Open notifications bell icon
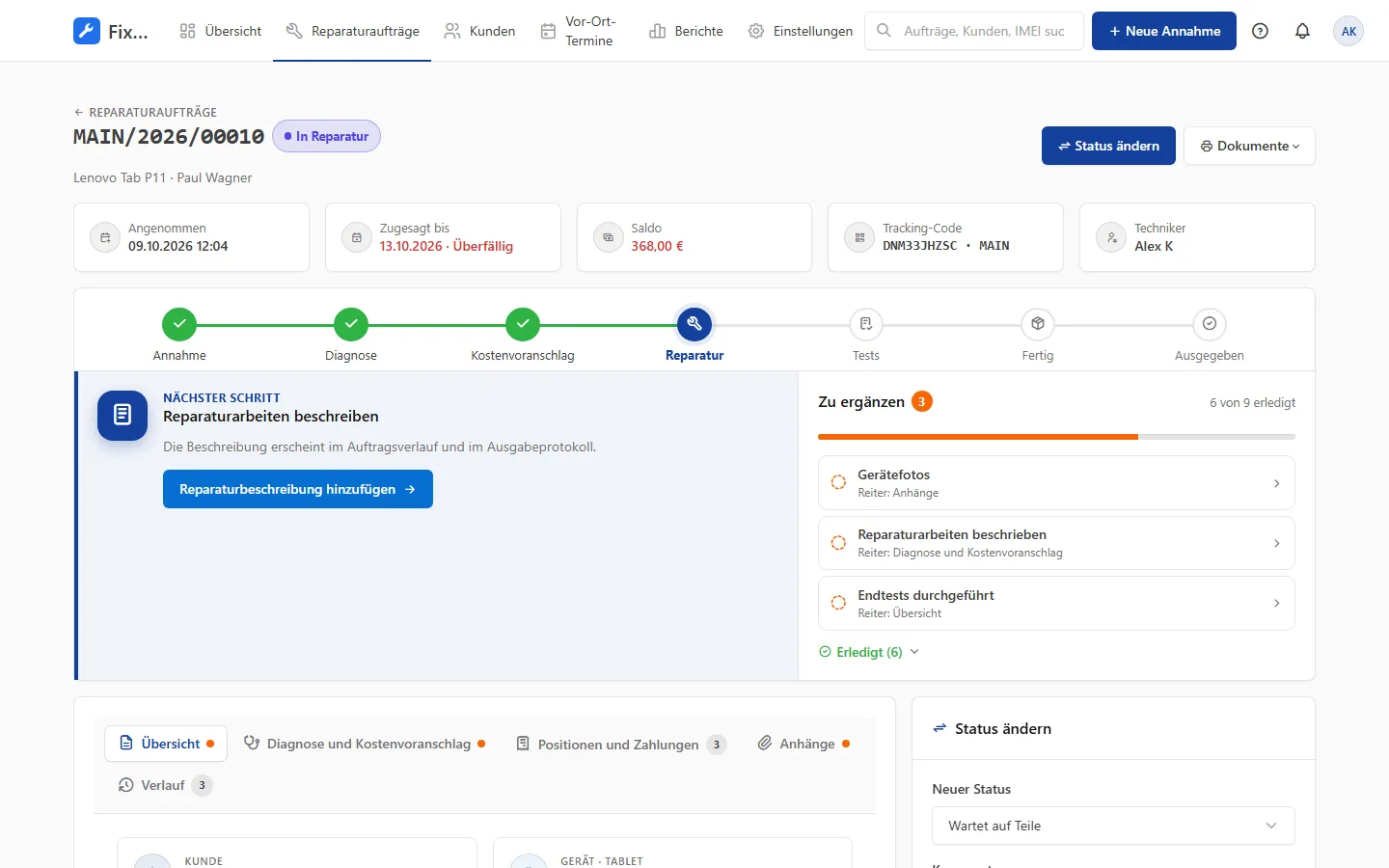The height and width of the screenshot is (868, 1389). (x=1302, y=31)
